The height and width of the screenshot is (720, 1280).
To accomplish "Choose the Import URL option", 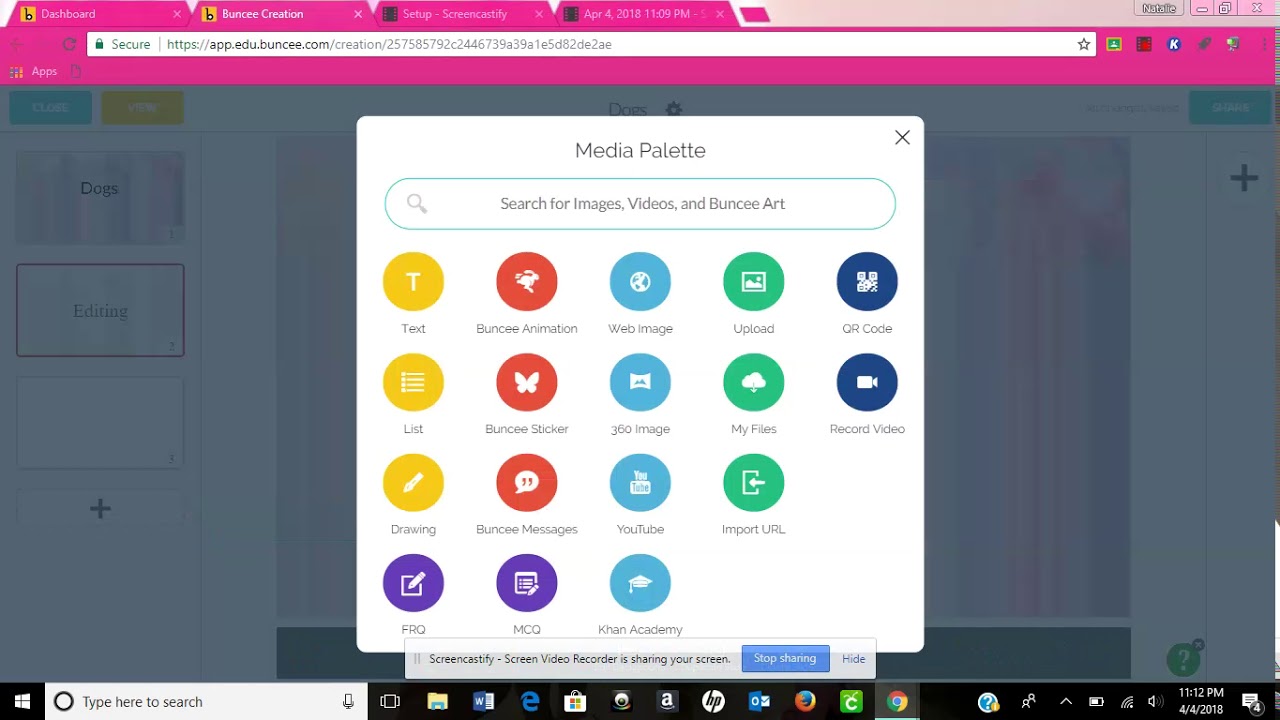I will pyautogui.click(x=754, y=483).
